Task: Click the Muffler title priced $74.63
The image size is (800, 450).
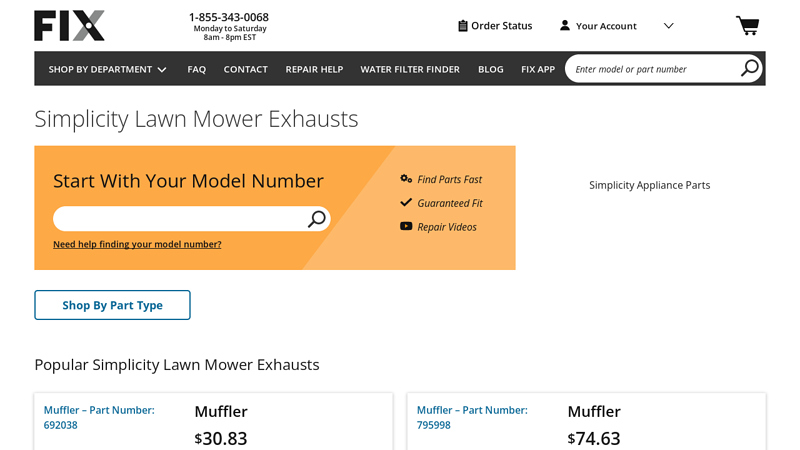Action: pos(594,411)
